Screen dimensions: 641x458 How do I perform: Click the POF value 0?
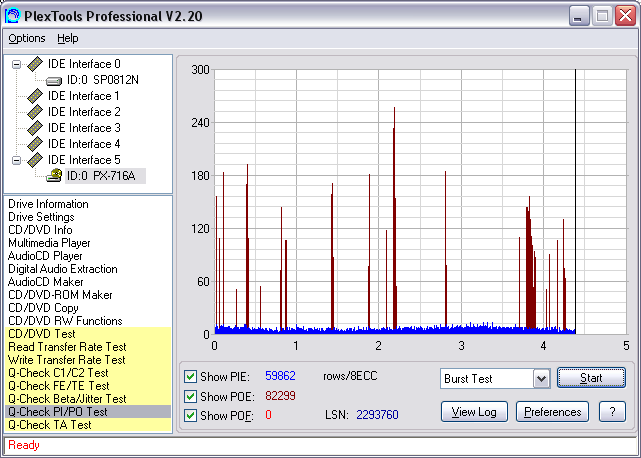(x=268, y=415)
